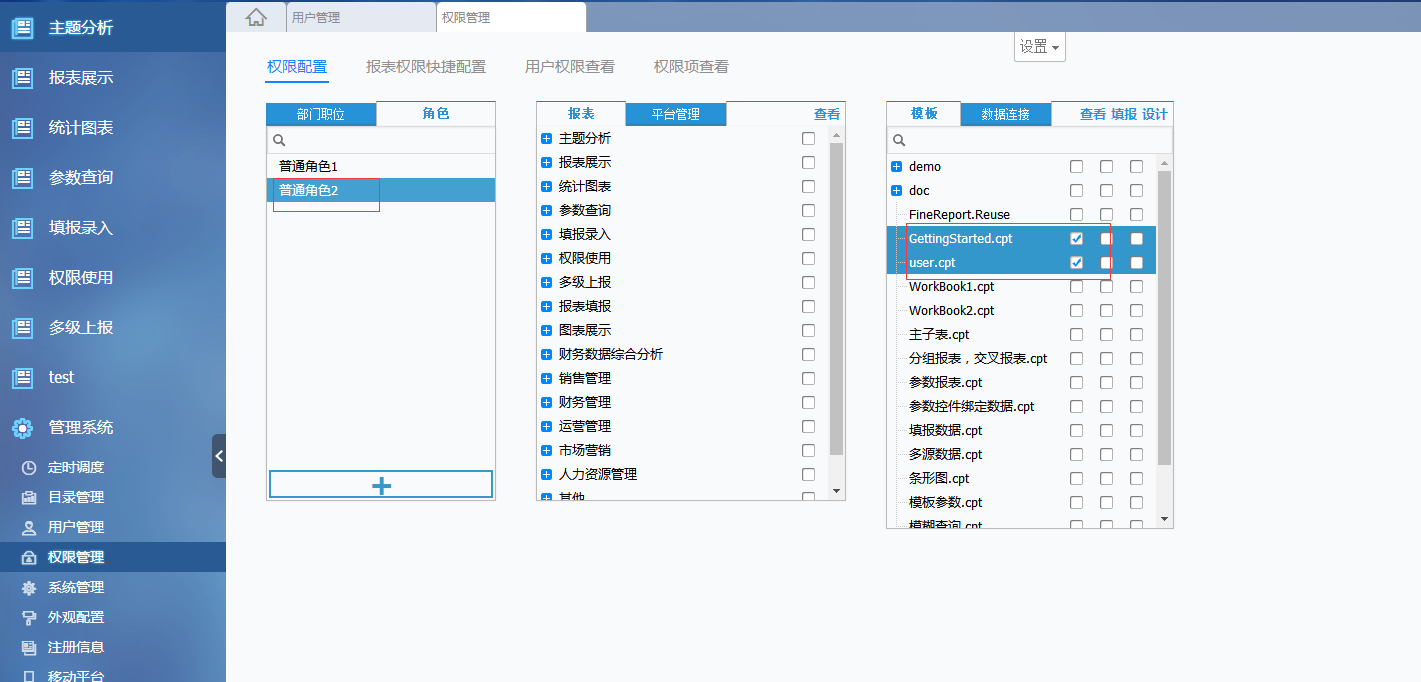Screen dimensions: 1421x682
Task: Expand the 统计图表 tree node
Action: (546, 186)
